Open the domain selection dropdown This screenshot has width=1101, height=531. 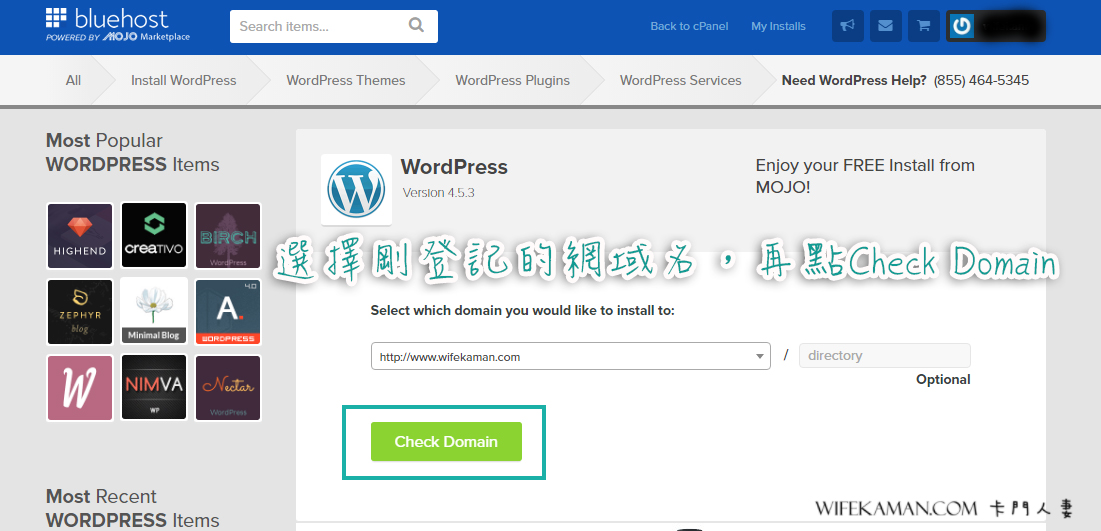pyautogui.click(x=570, y=356)
